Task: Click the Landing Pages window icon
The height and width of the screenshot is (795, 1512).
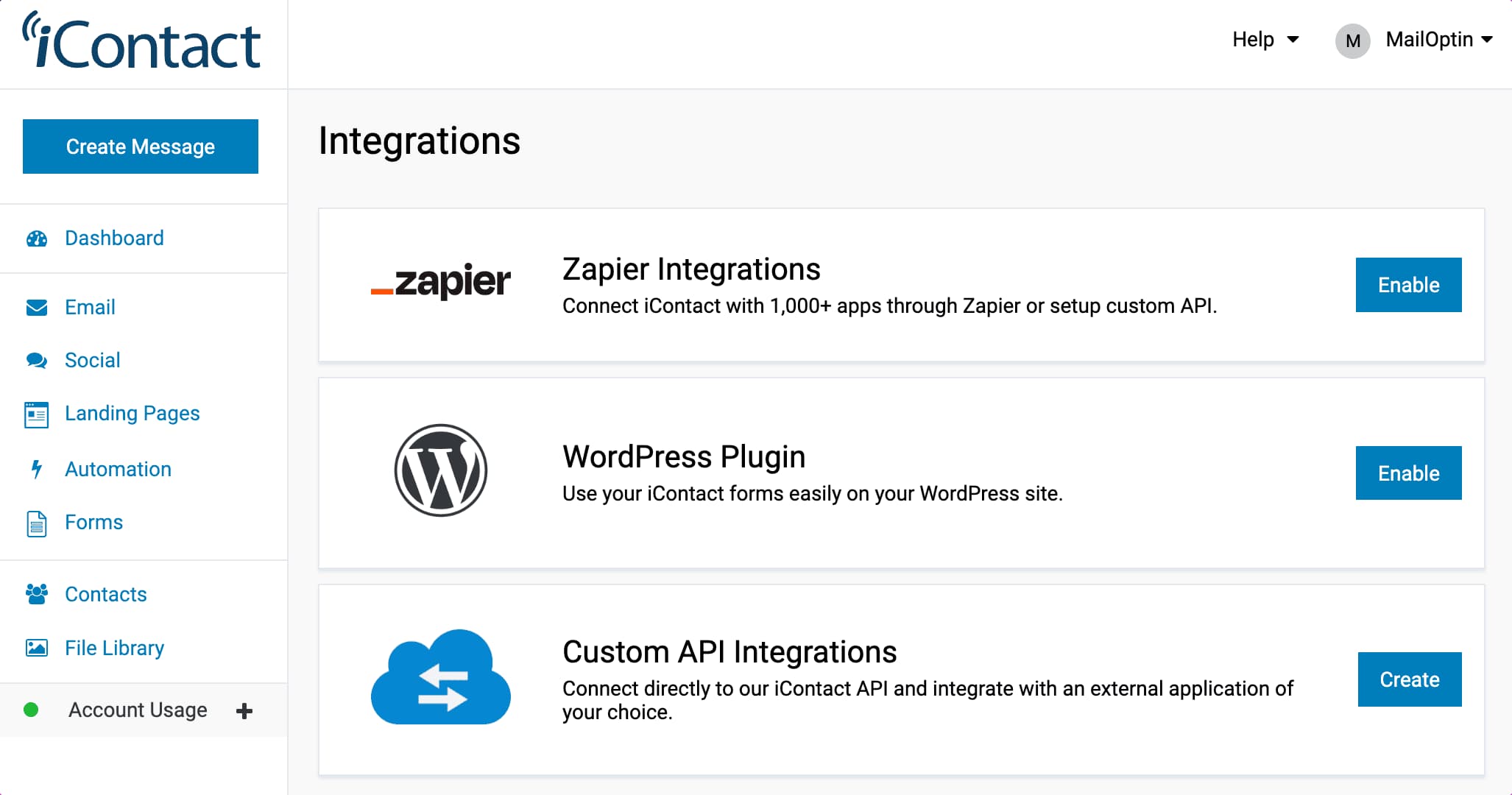Action: pyautogui.click(x=37, y=414)
